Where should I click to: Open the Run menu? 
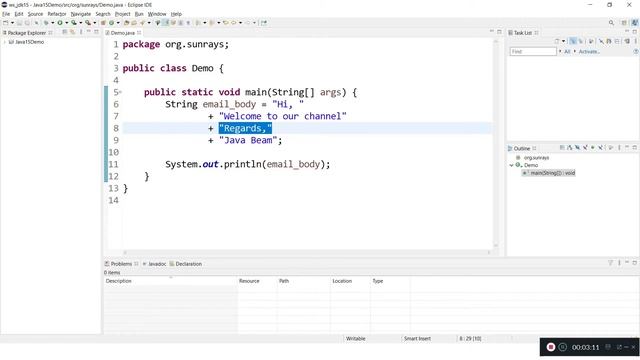coord(139,14)
